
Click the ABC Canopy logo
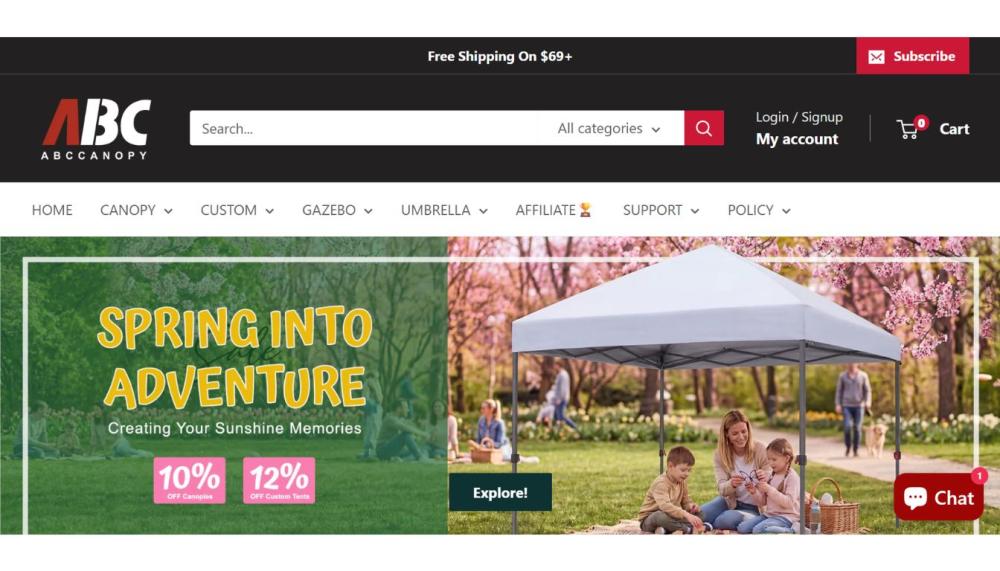pos(96,129)
